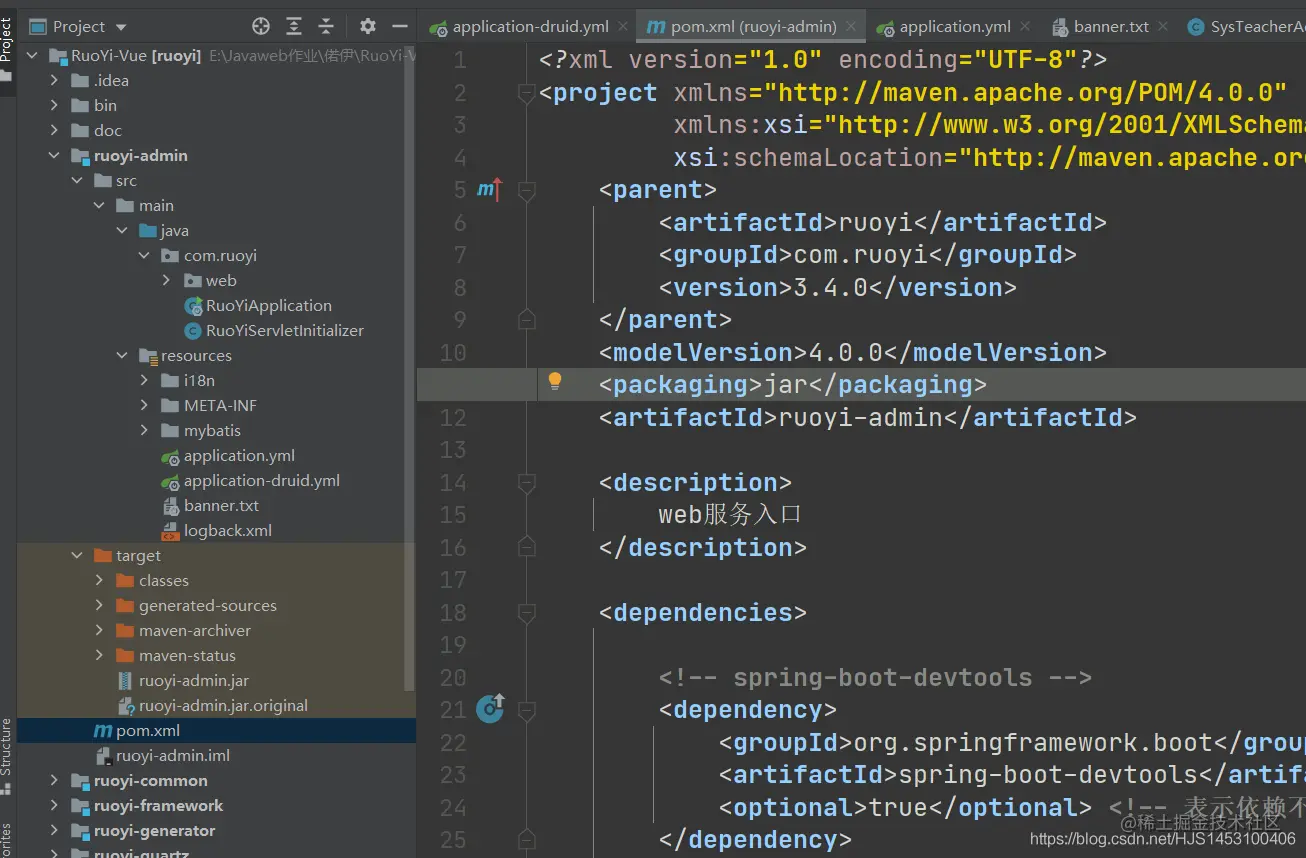Fold the description block on line 14
1306x858 pixels.
click(526, 484)
